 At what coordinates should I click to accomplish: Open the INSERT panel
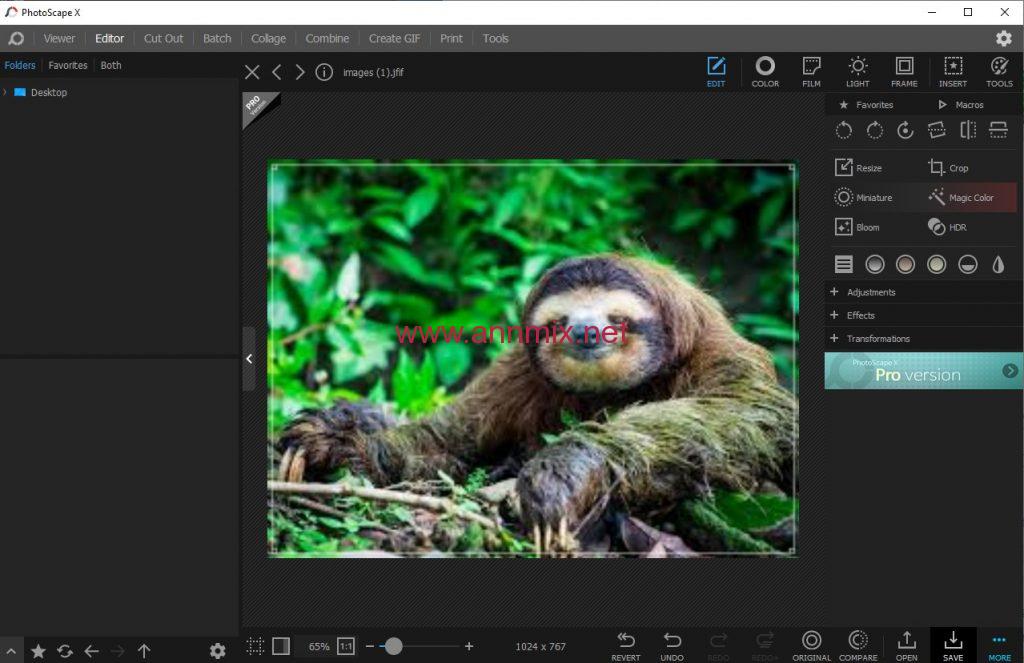point(953,71)
